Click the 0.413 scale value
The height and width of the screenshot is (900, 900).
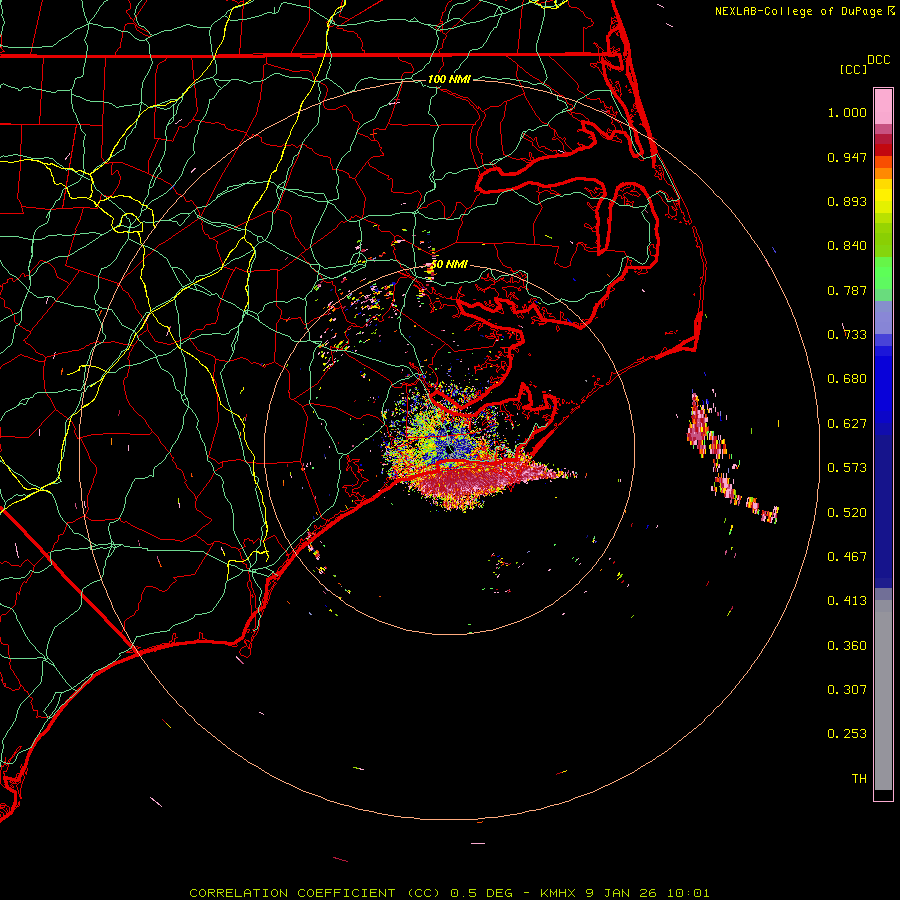[847, 601]
